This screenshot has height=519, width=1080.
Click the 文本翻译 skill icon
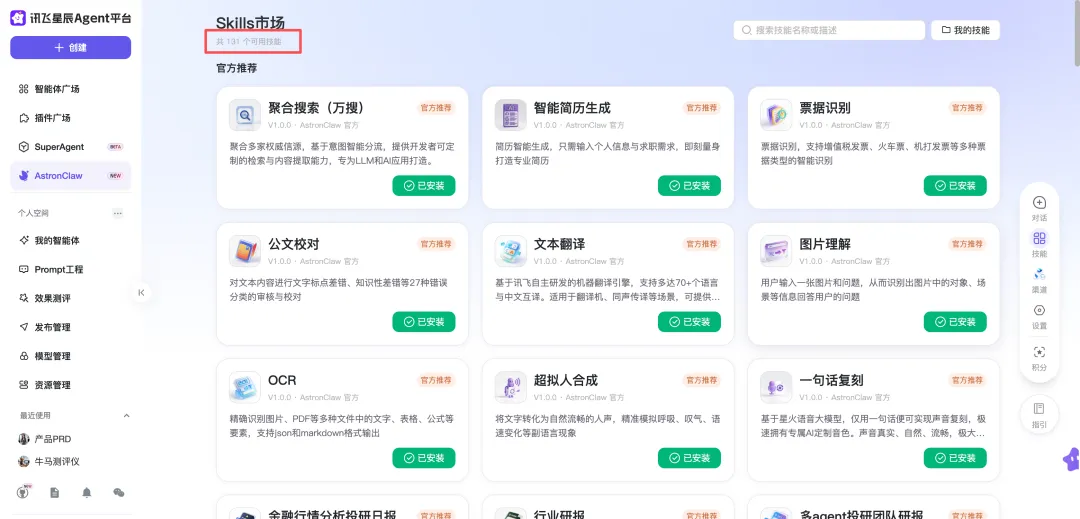[x=510, y=251]
